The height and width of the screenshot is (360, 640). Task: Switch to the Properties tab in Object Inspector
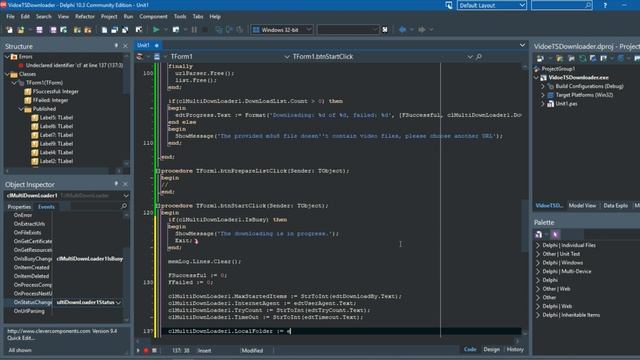coord(19,207)
